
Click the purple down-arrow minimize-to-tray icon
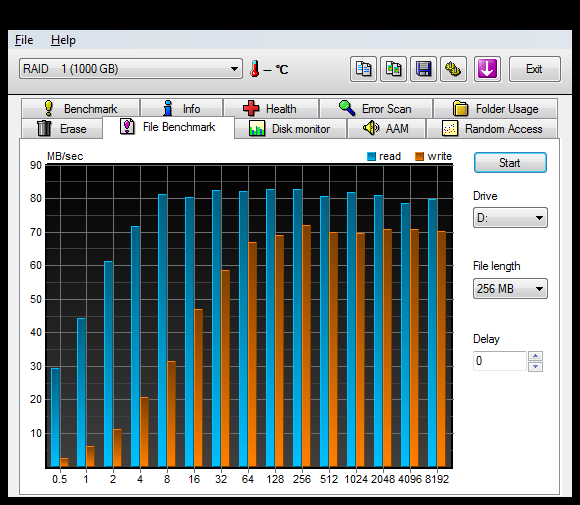pos(487,69)
